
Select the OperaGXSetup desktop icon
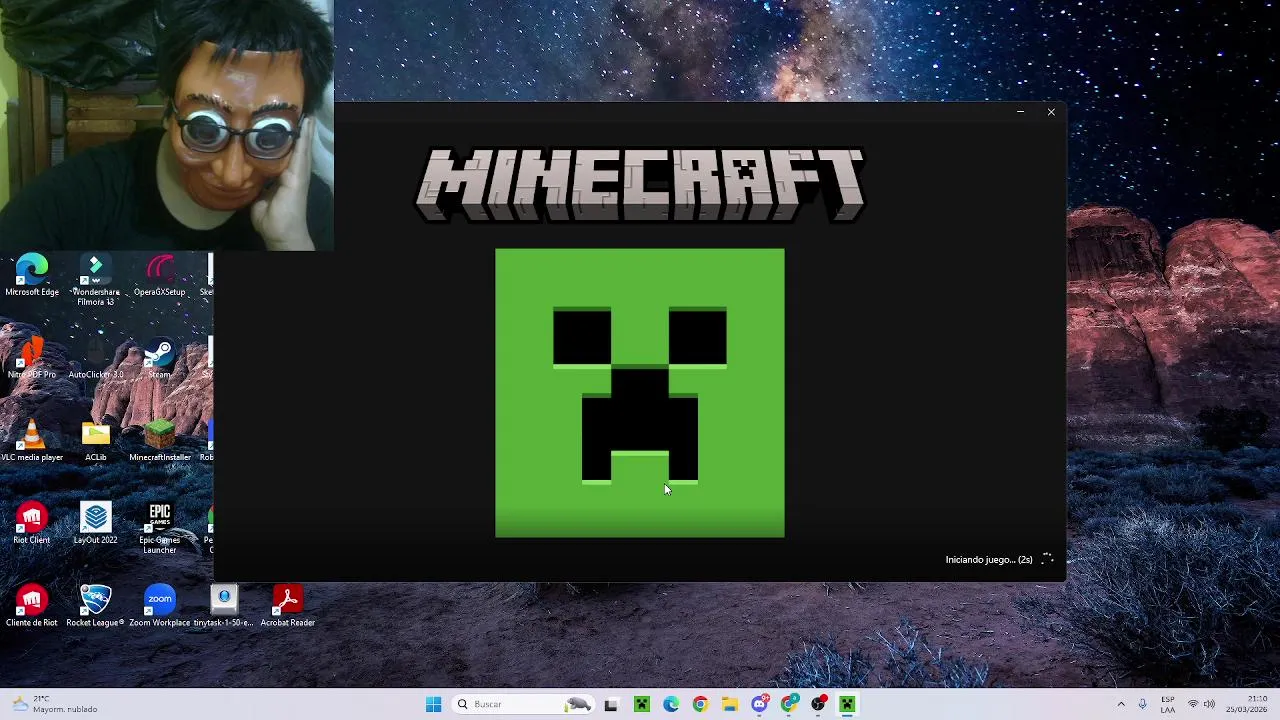tap(160, 276)
